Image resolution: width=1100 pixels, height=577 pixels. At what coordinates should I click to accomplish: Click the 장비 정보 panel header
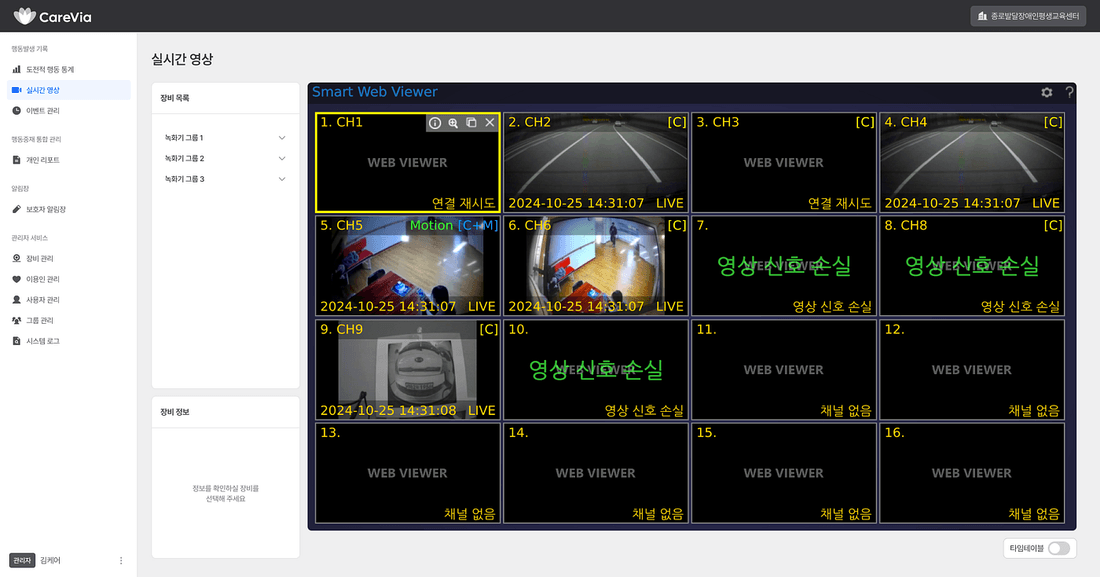click(225, 412)
